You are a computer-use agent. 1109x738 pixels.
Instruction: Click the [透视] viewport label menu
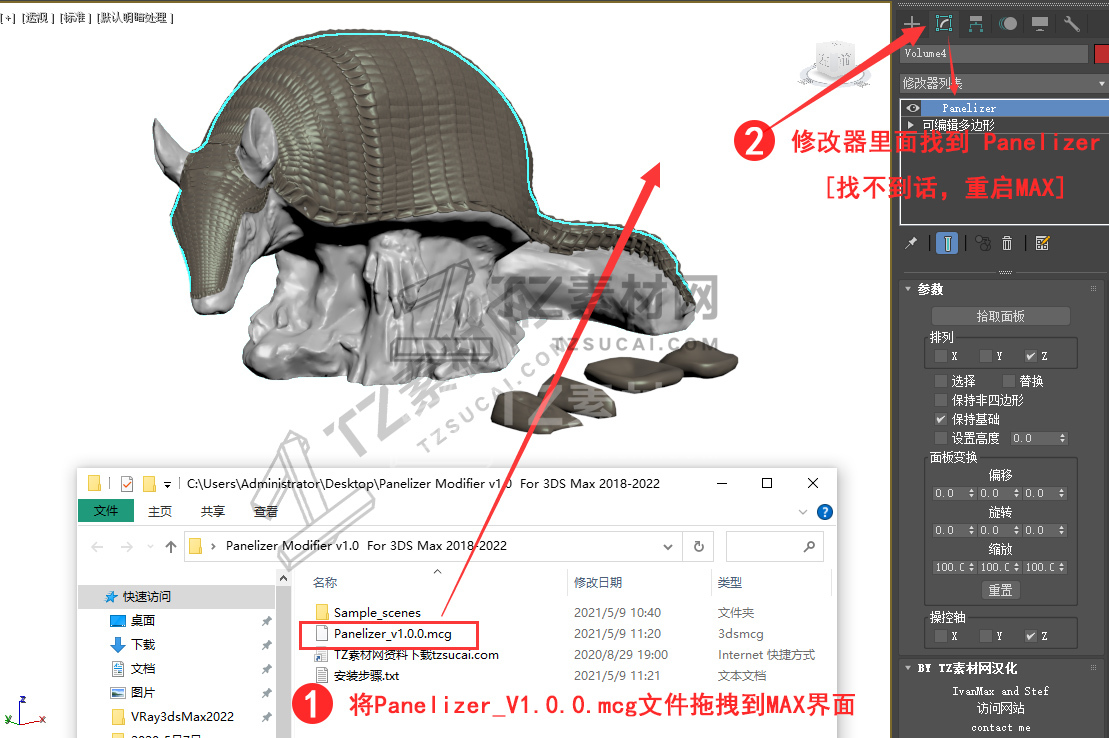[38, 18]
